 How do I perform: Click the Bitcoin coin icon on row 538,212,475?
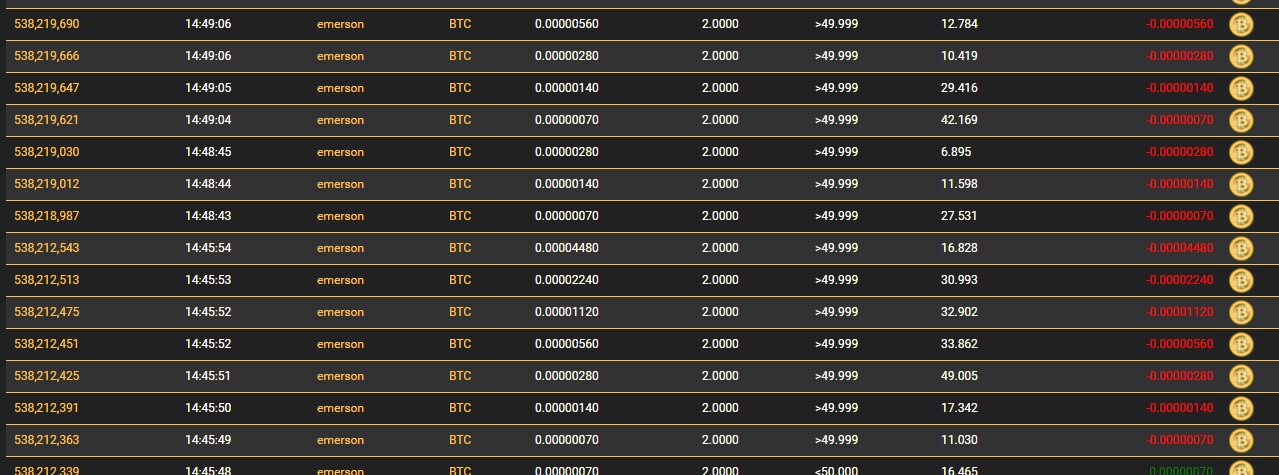click(x=1240, y=312)
